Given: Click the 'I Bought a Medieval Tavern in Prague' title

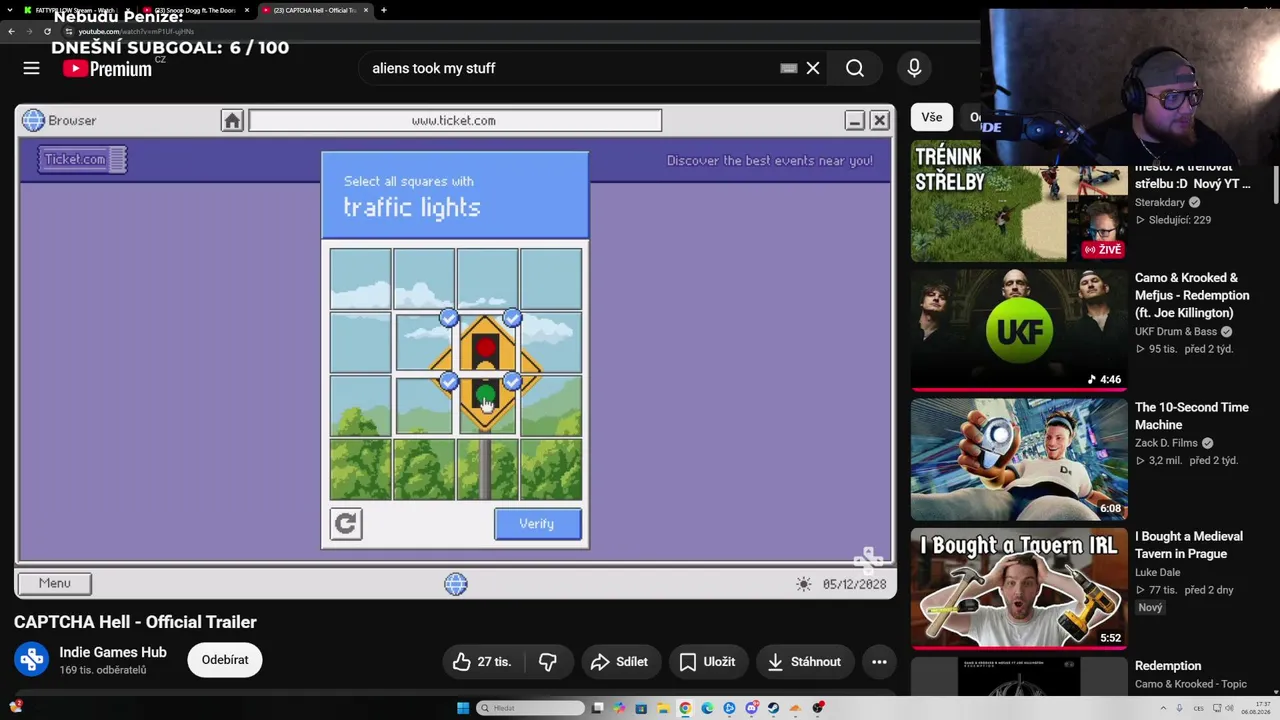Looking at the screenshot, I should (1189, 545).
